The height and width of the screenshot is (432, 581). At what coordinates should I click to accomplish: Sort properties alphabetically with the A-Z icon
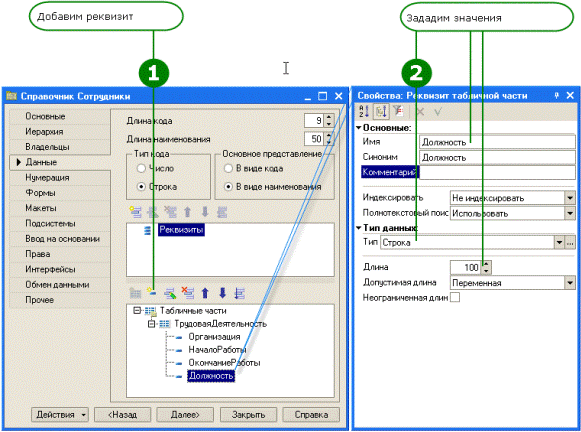tap(364, 111)
